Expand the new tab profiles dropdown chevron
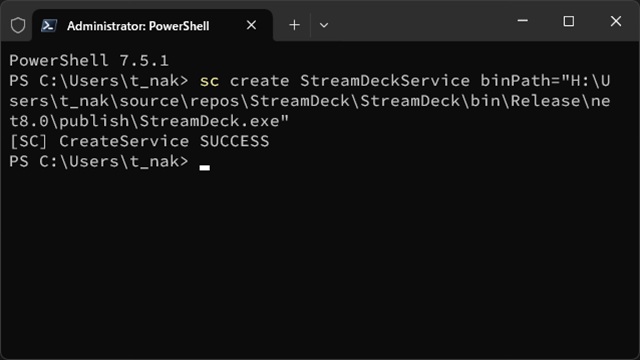 324,25
